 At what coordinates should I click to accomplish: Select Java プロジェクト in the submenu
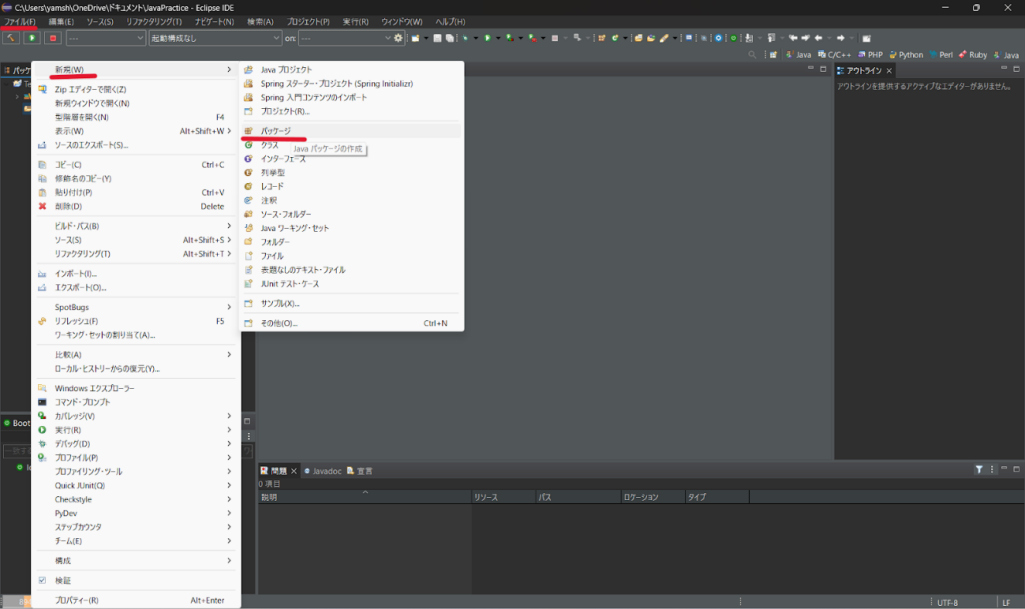coord(352,69)
